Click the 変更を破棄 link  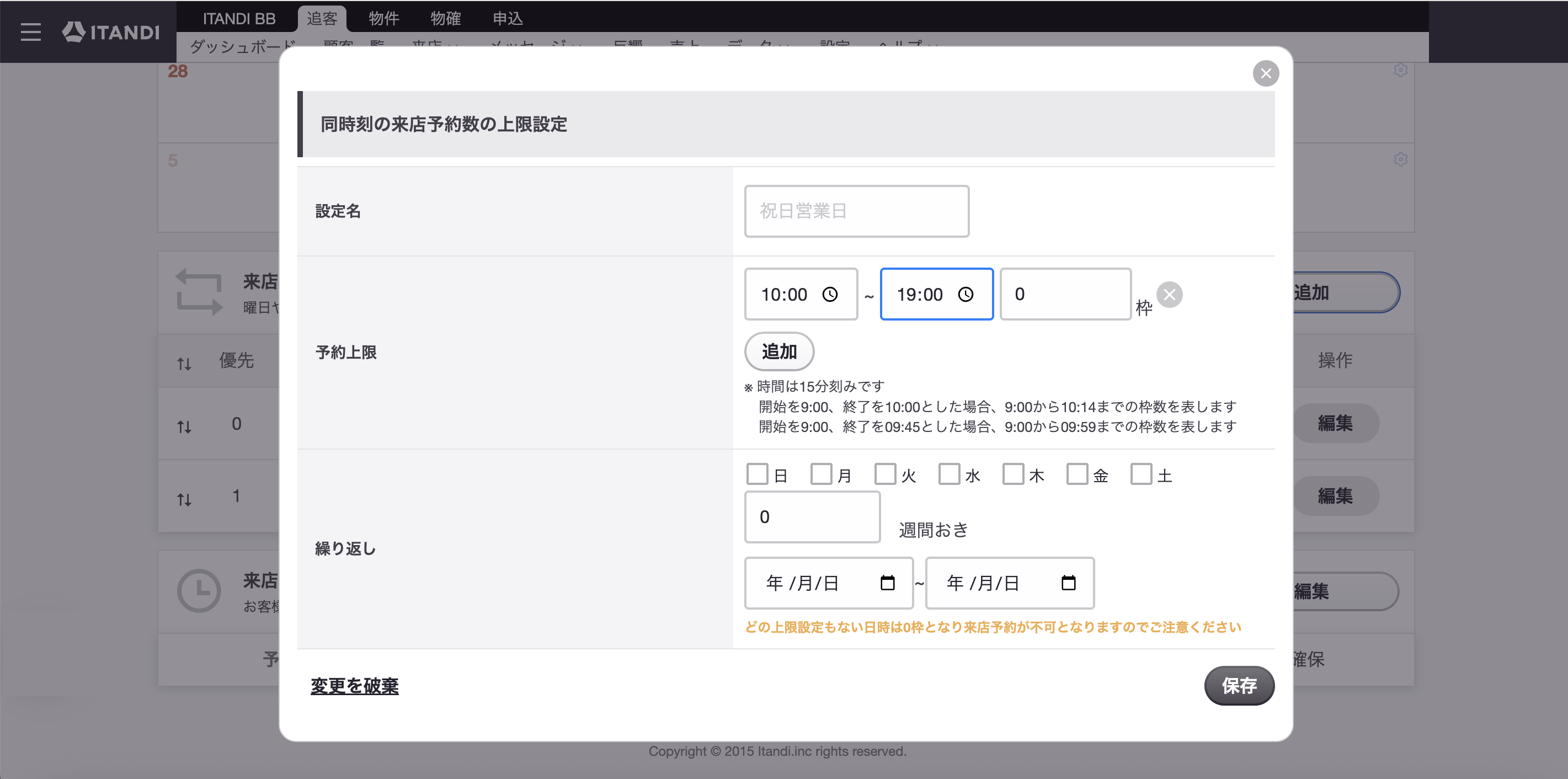coord(354,686)
